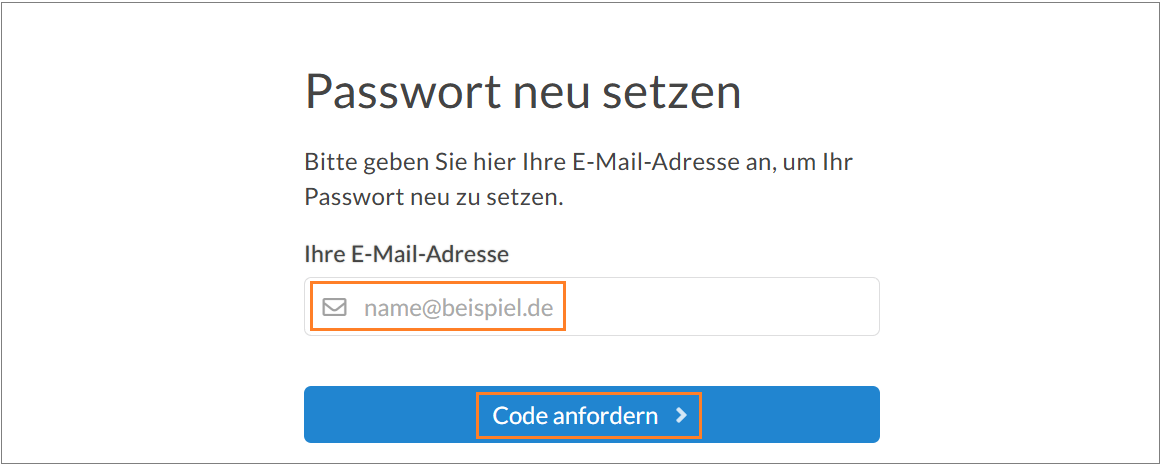This screenshot has width=1162, height=466.
Task: Click the right chevron on Code anfordern button
Action: click(x=682, y=416)
